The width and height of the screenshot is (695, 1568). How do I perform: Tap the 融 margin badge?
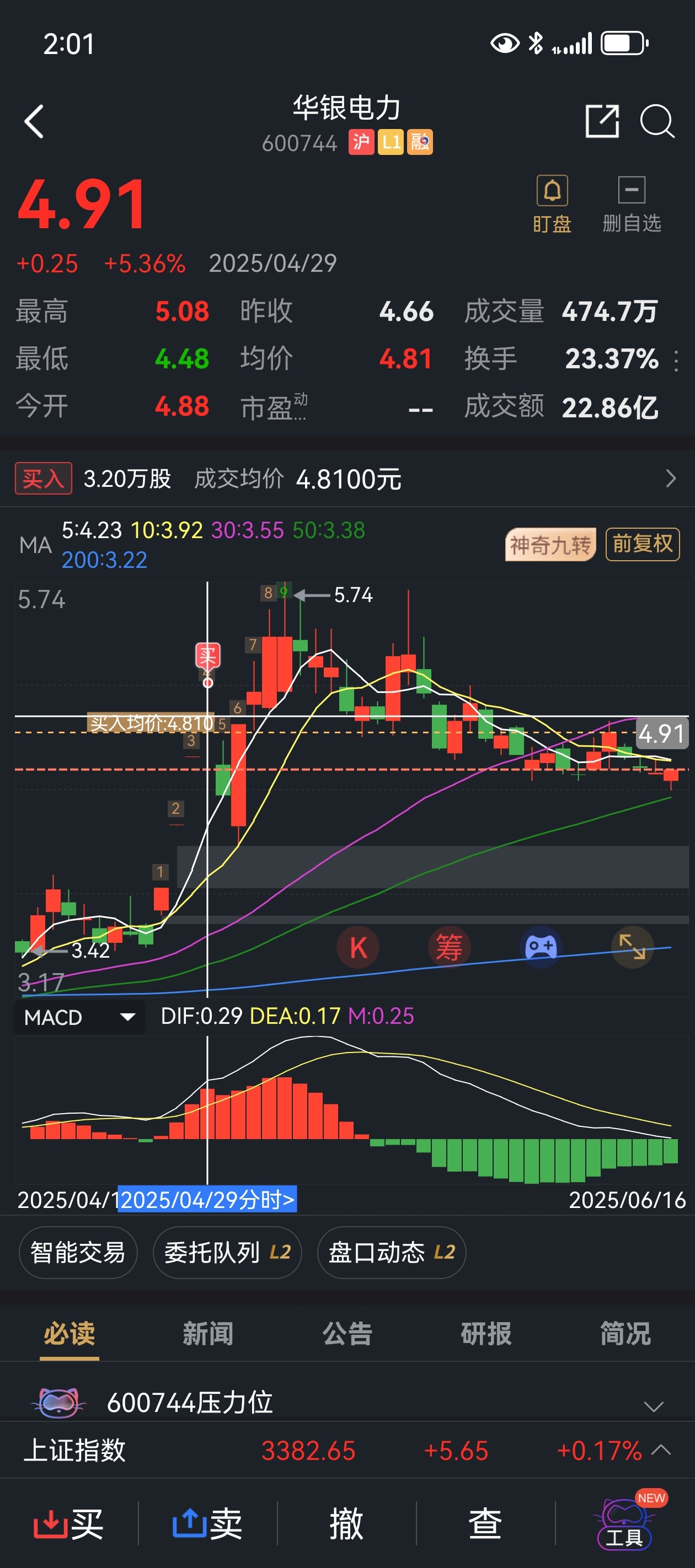click(420, 142)
